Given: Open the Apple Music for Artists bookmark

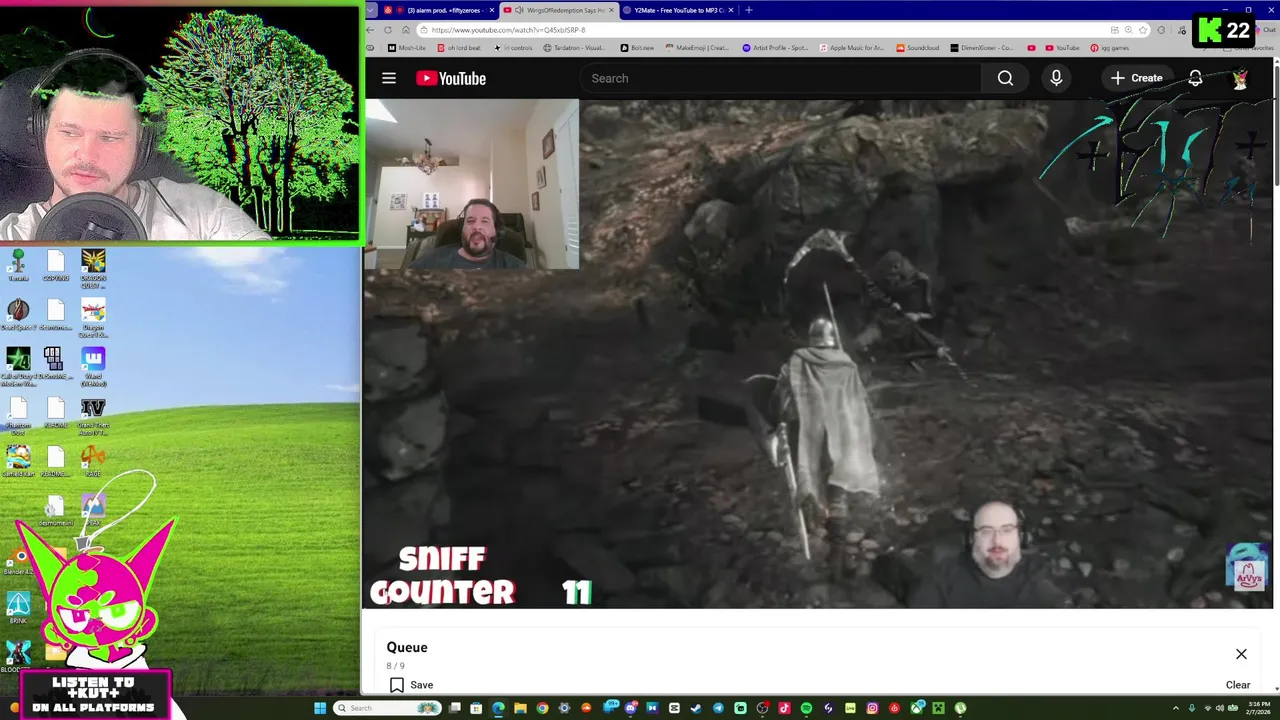Looking at the screenshot, I should tap(851, 48).
